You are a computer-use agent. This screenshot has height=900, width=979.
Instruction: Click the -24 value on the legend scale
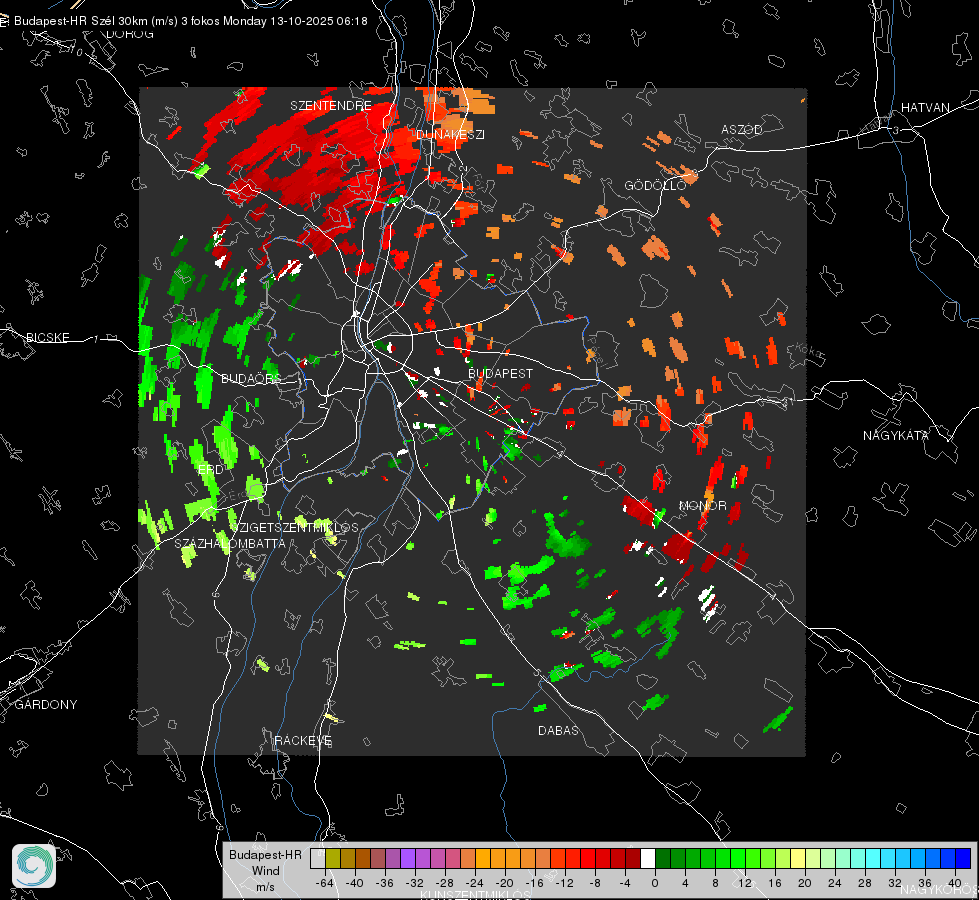[474, 883]
